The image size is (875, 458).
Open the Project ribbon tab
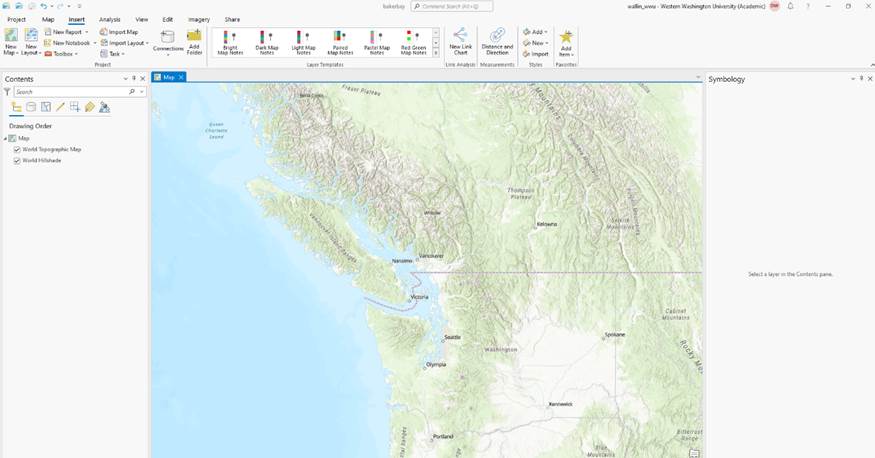point(16,20)
